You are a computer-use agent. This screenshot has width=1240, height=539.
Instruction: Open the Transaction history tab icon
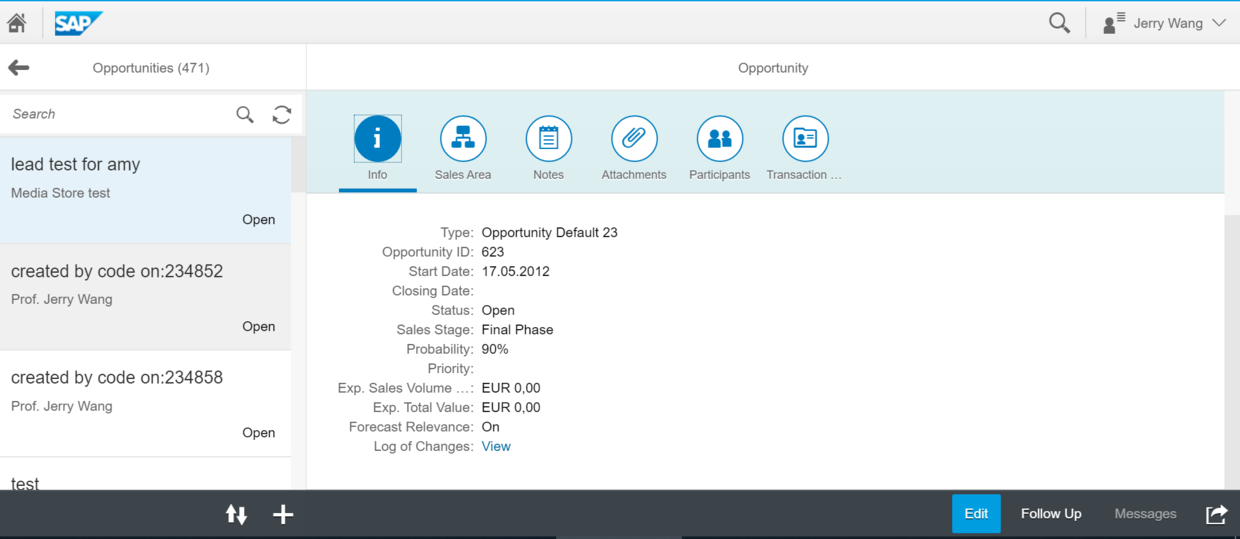(x=805, y=139)
